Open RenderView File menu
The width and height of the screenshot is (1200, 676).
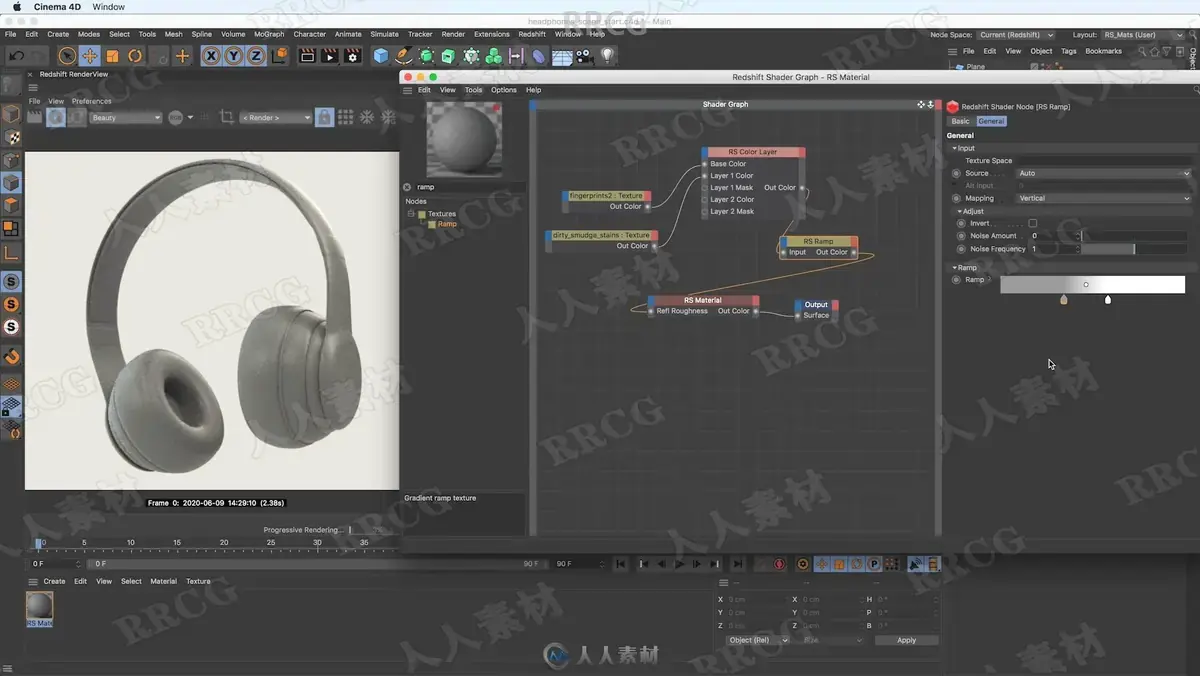34,101
